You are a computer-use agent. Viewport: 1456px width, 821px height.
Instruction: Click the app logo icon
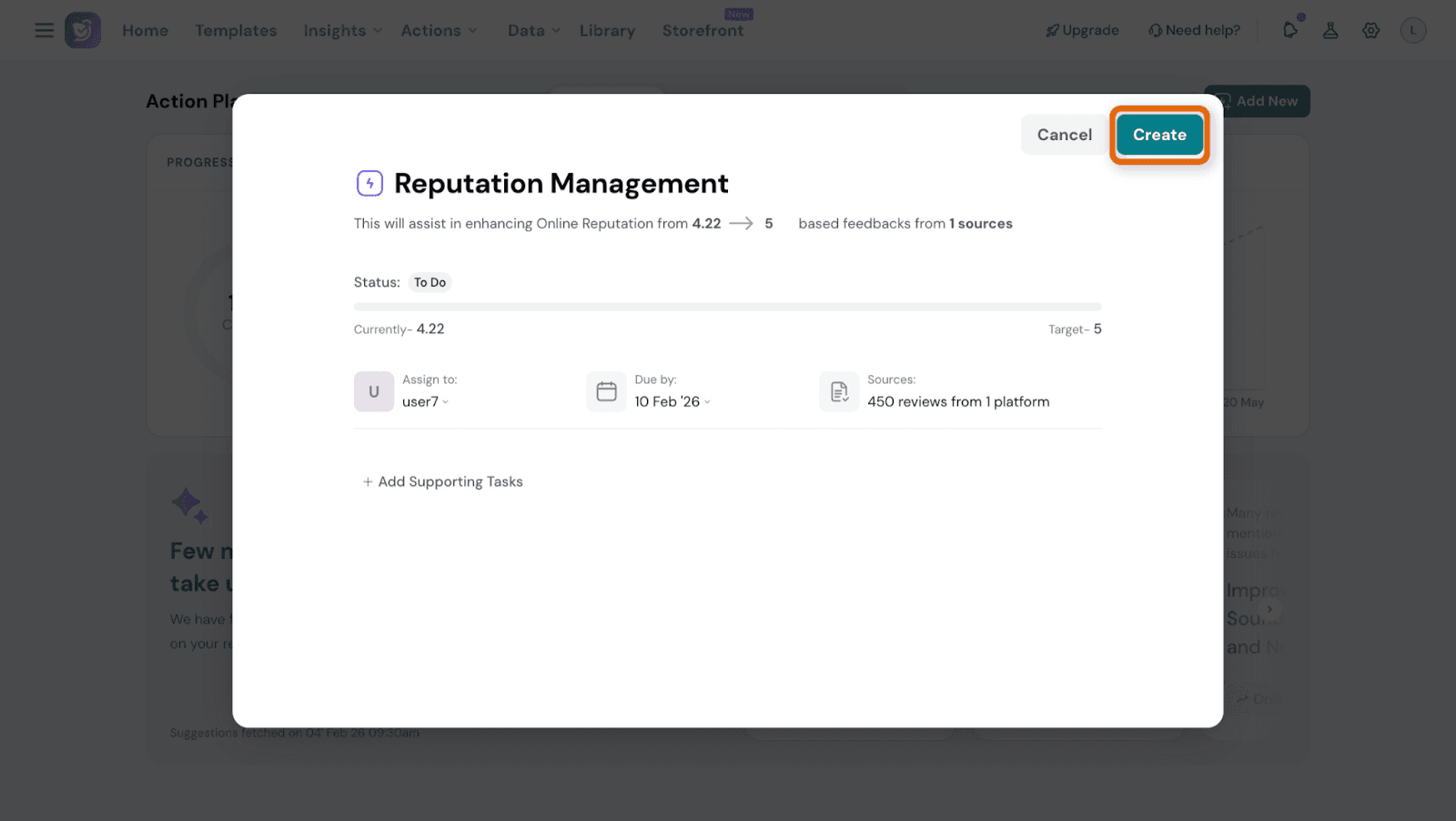tap(83, 30)
